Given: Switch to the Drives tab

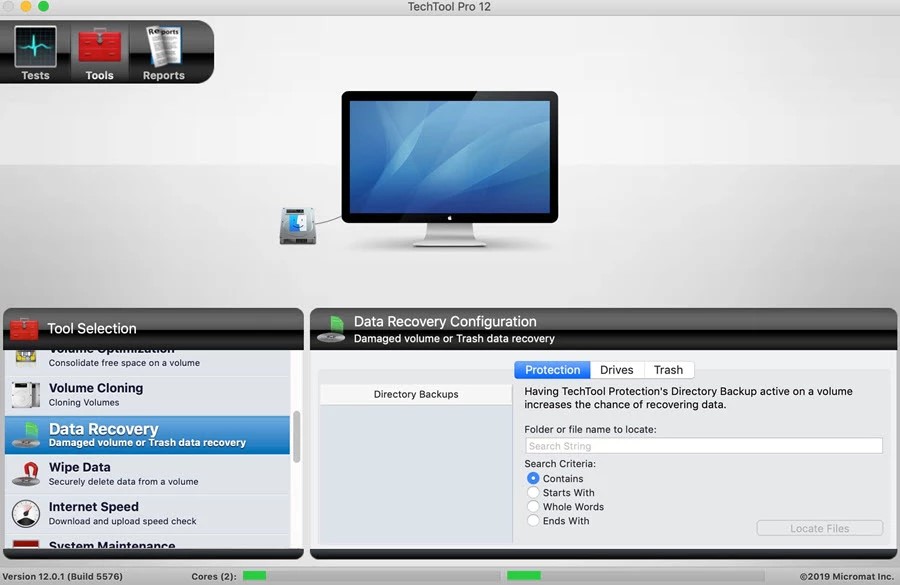Looking at the screenshot, I should (x=616, y=370).
